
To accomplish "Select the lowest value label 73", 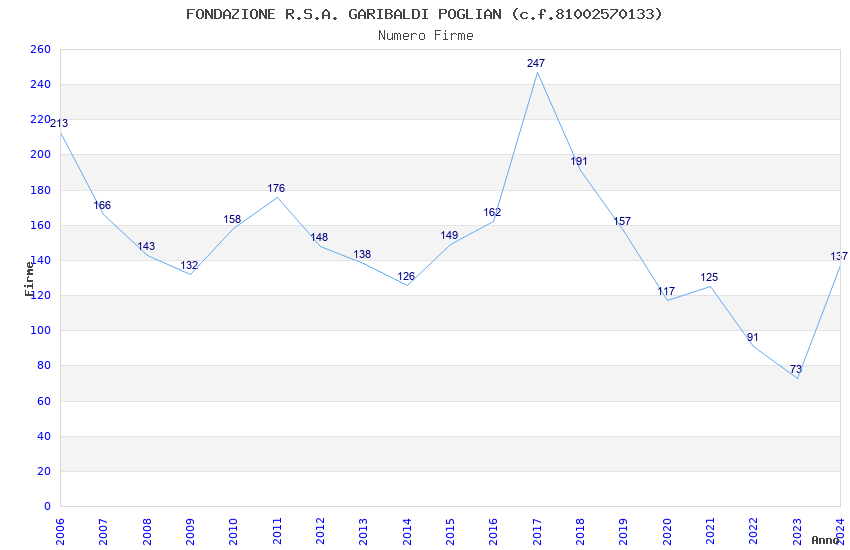I will coord(796,369).
